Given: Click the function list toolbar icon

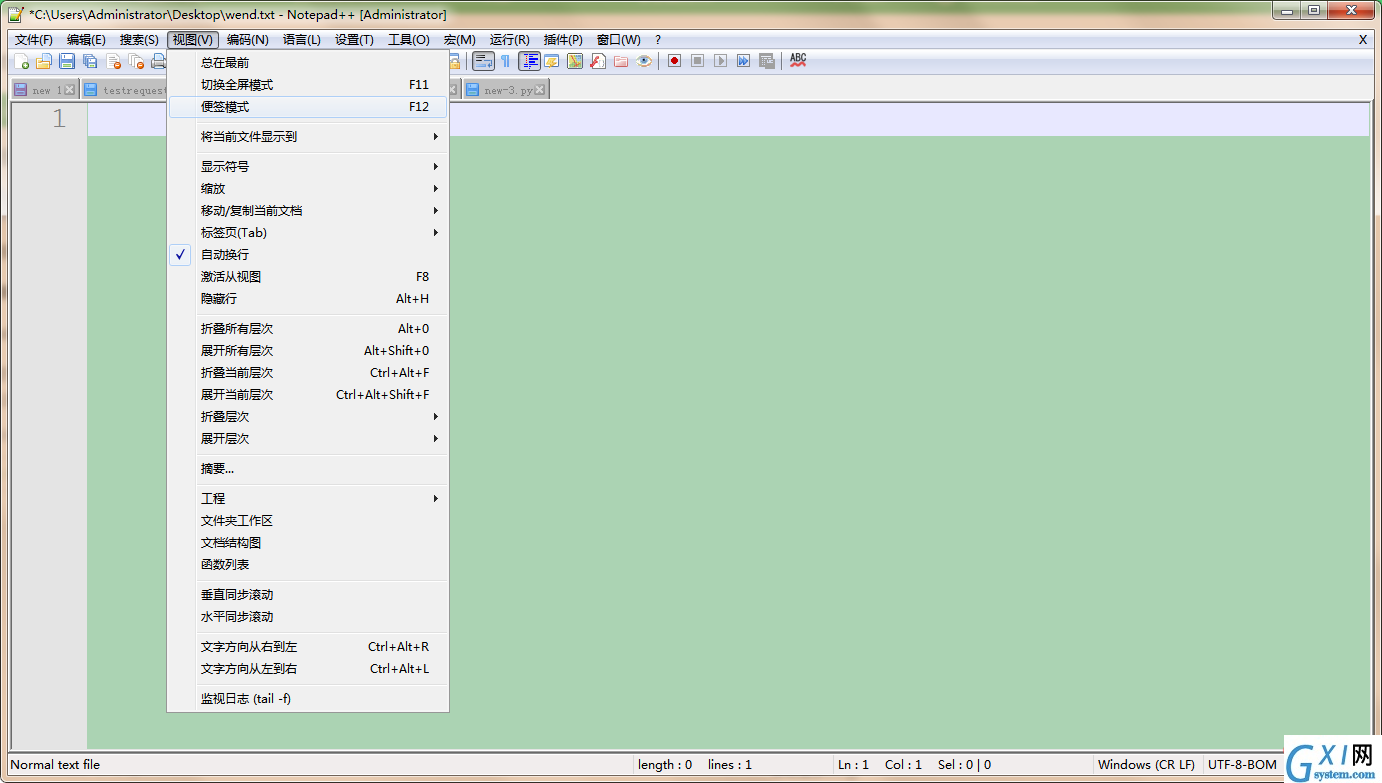Looking at the screenshot, I should [x=598, y=61].
